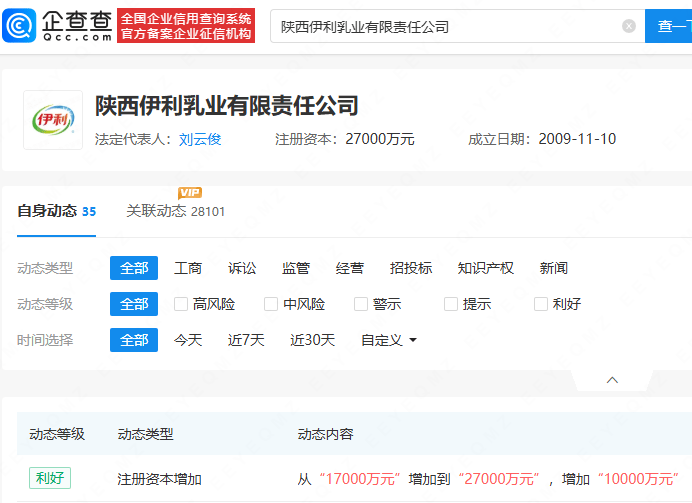Click the 动态等级 column header
Image resolution: width=692 pixels, height=503 pixels.
point(57,434)
